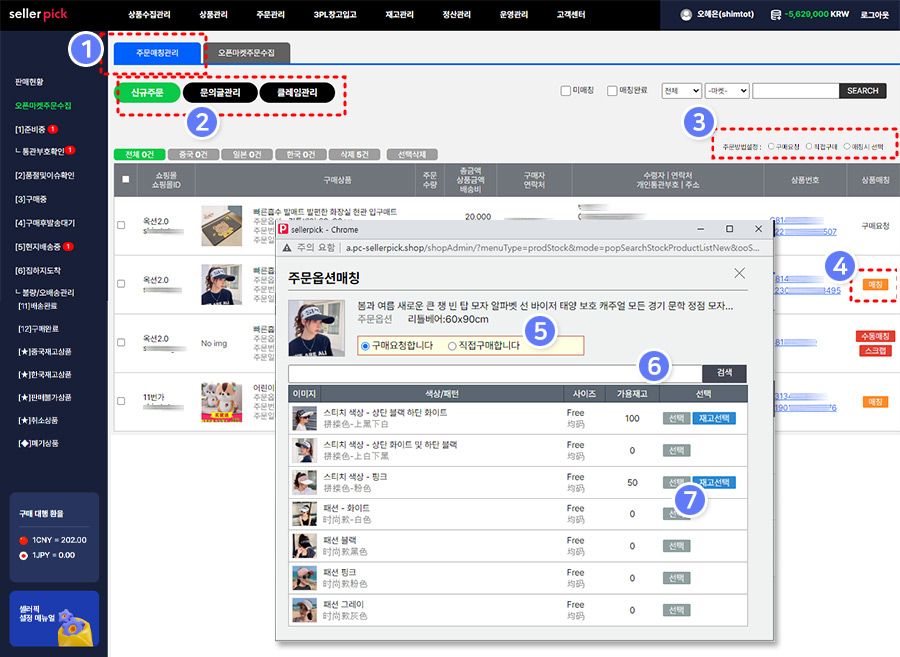Check the 매칭완료 checkbox
900x657 pixels.
pyautogui.click(x=612, y=91)
